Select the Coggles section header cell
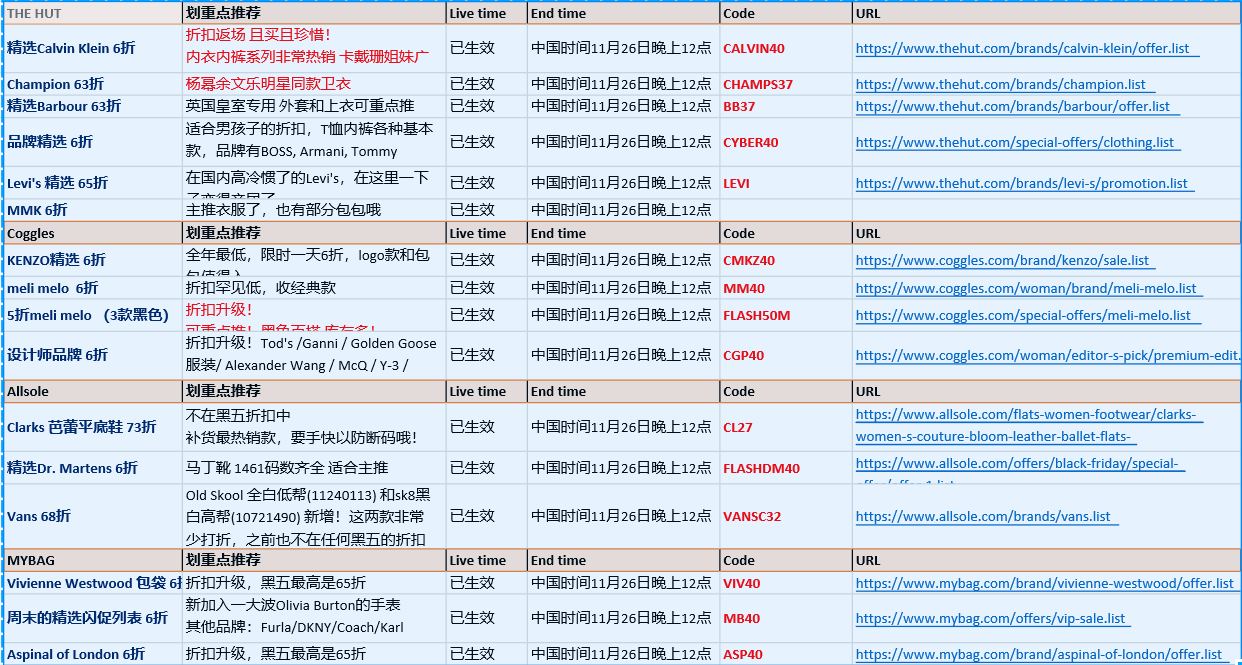1242x665 pixels. pyautogui.click(x=93, y=233)
